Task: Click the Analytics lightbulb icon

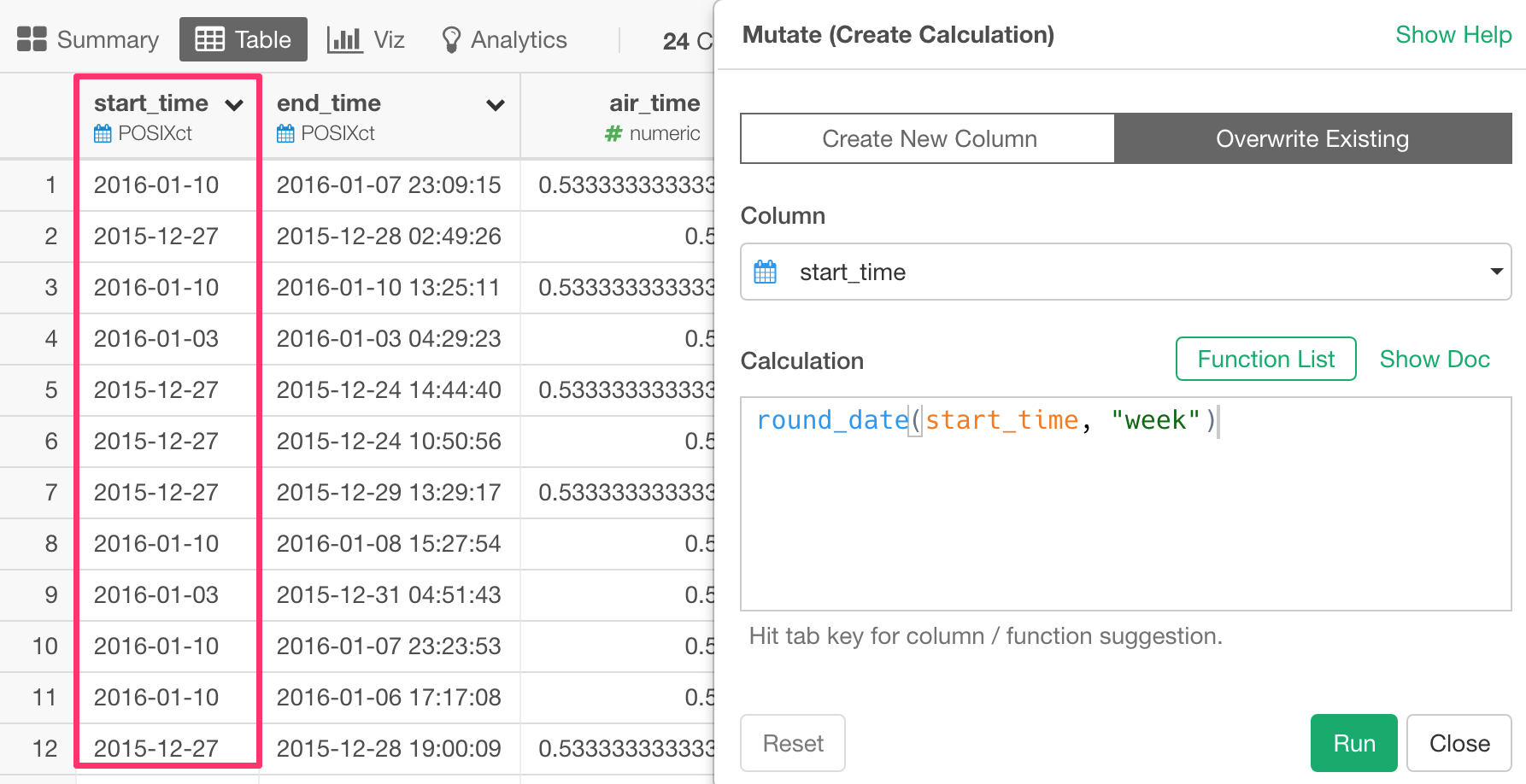Action: (x=451, y=39)
